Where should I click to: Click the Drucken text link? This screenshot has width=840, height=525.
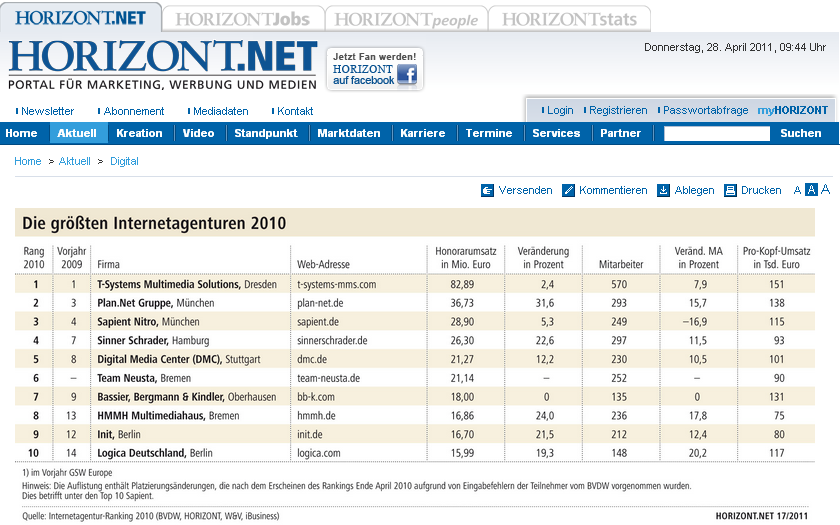pos(761,190)
